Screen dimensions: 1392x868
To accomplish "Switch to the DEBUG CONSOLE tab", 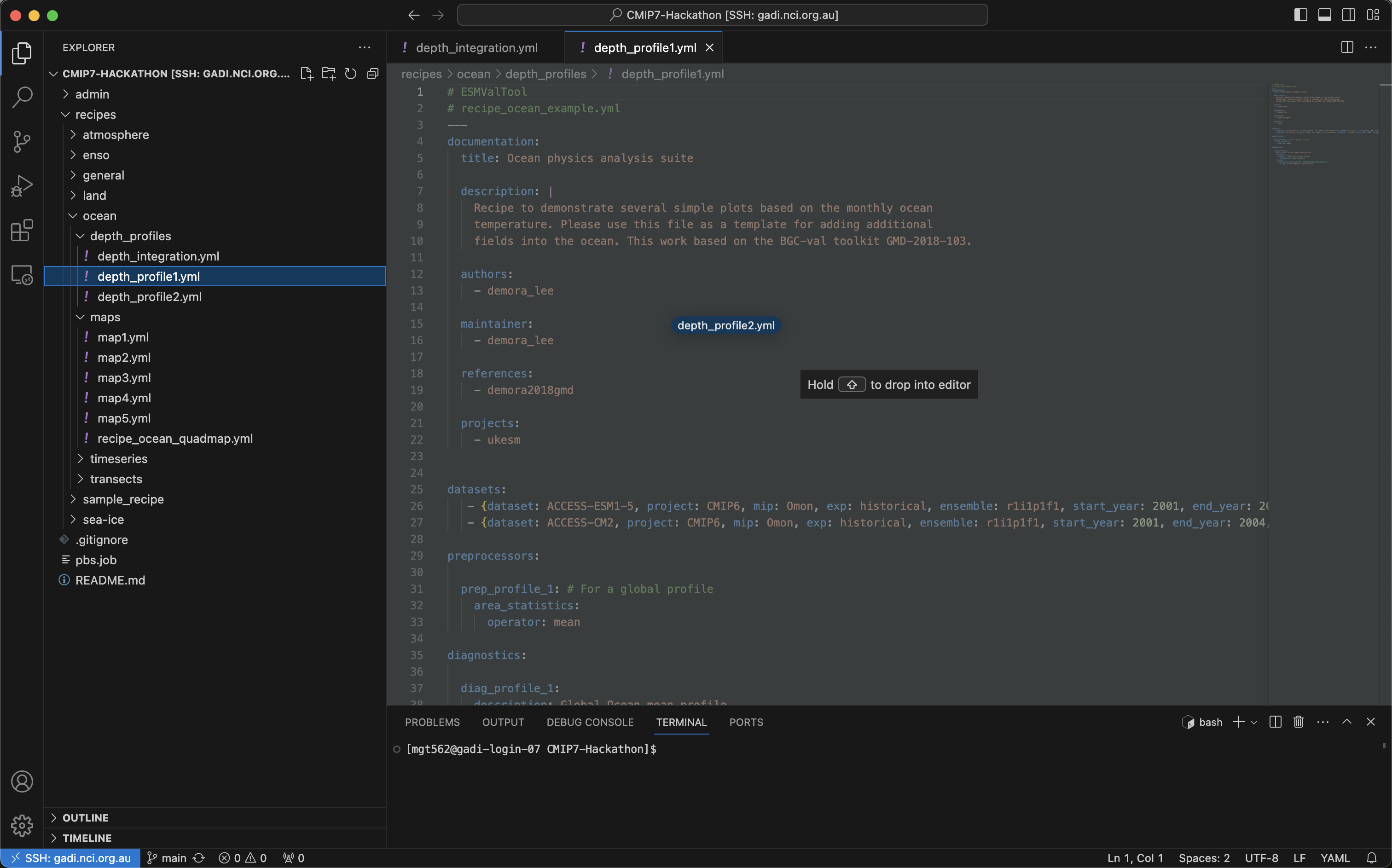I will point(590,722).
